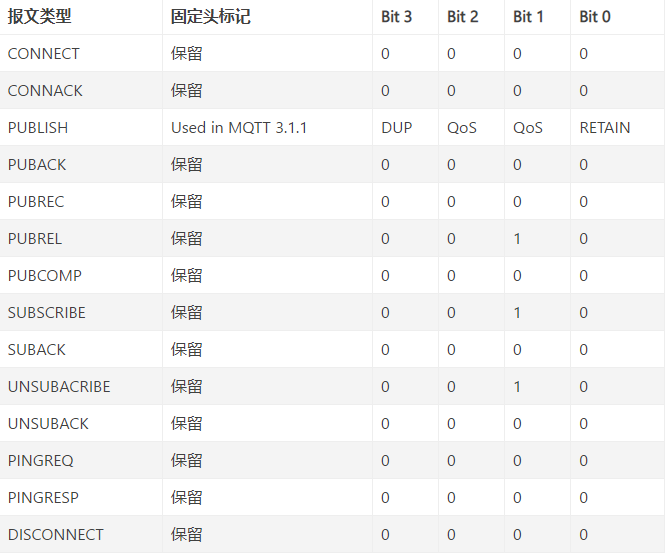Click "Used in MQTT 3.1.1" text

point(238,128)
